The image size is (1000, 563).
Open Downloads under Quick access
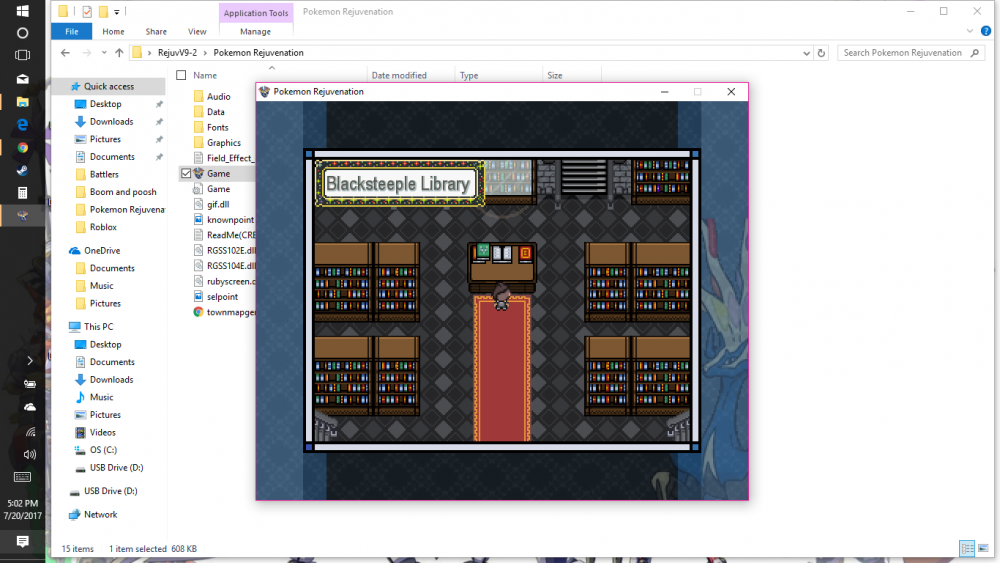pyautogui.click(x=112, y=122)
